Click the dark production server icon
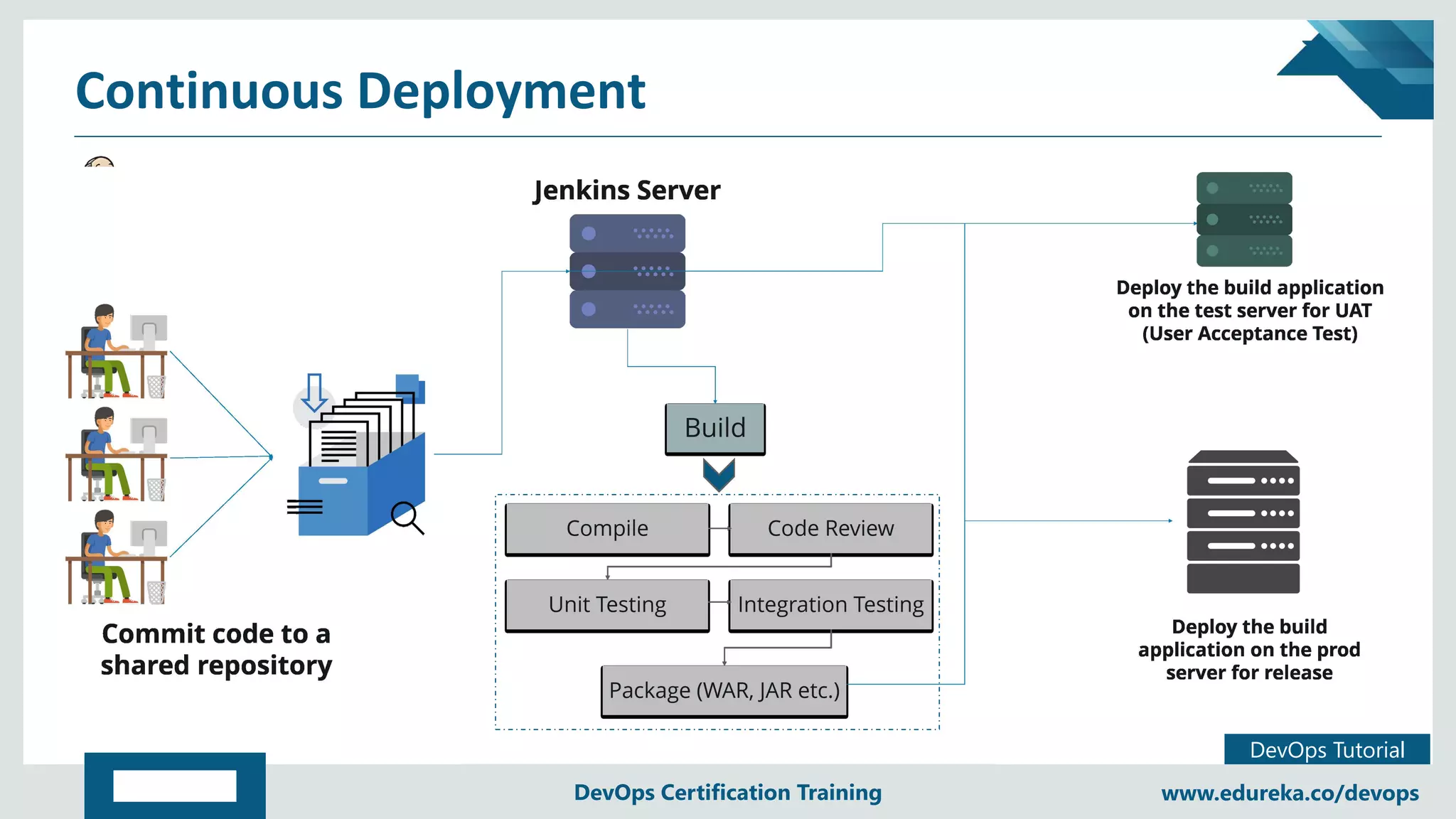The image size is (1456, 819). pos(1243,522)
